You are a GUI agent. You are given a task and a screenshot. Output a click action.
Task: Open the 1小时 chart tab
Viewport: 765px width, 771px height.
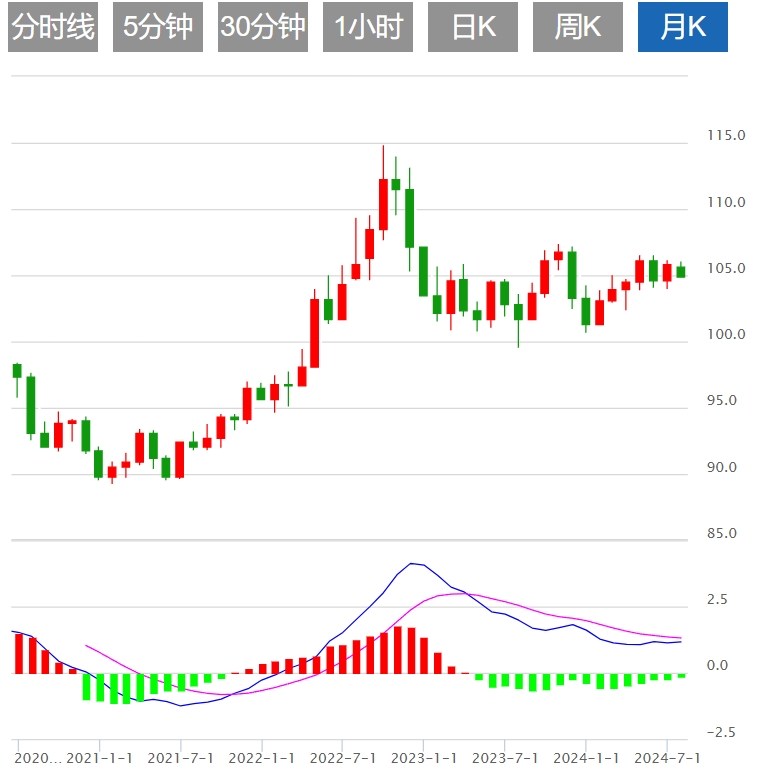pyautogui.click(x=368, y=27)
